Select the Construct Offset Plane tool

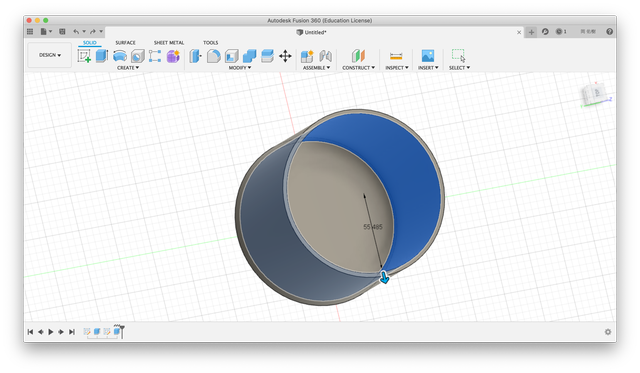(x=358, y=56)
